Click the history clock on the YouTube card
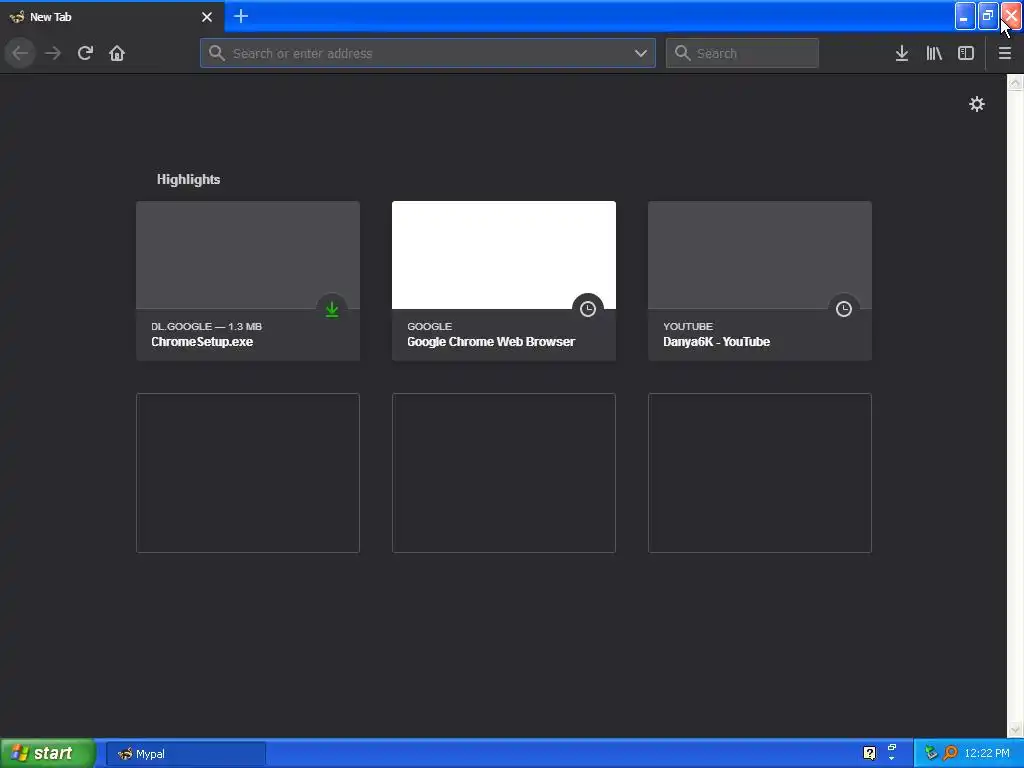Viewport: 1024px width, 768px height. (844, 309)
